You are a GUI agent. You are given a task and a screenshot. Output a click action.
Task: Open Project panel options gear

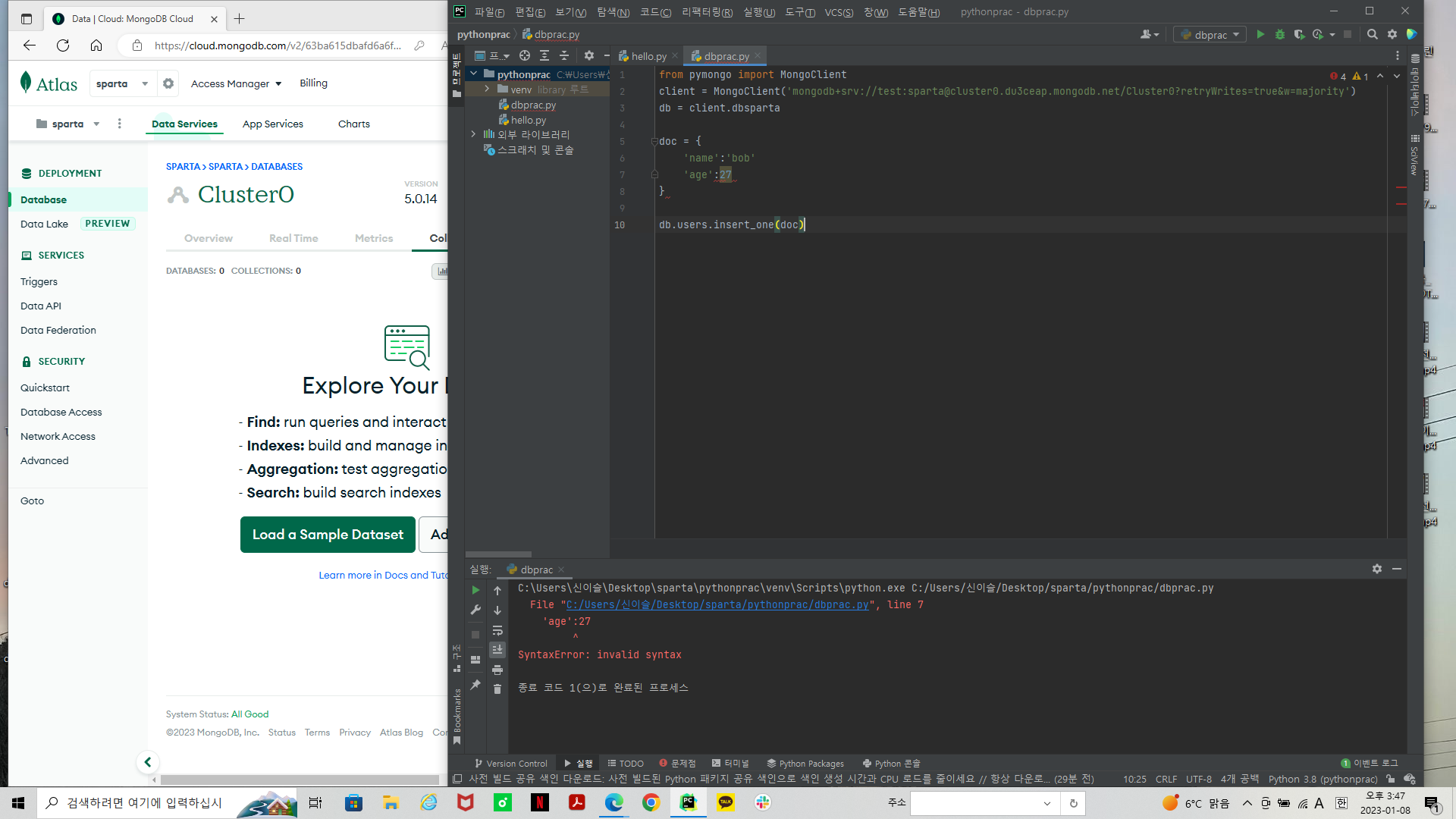click(x=589, y=55)
